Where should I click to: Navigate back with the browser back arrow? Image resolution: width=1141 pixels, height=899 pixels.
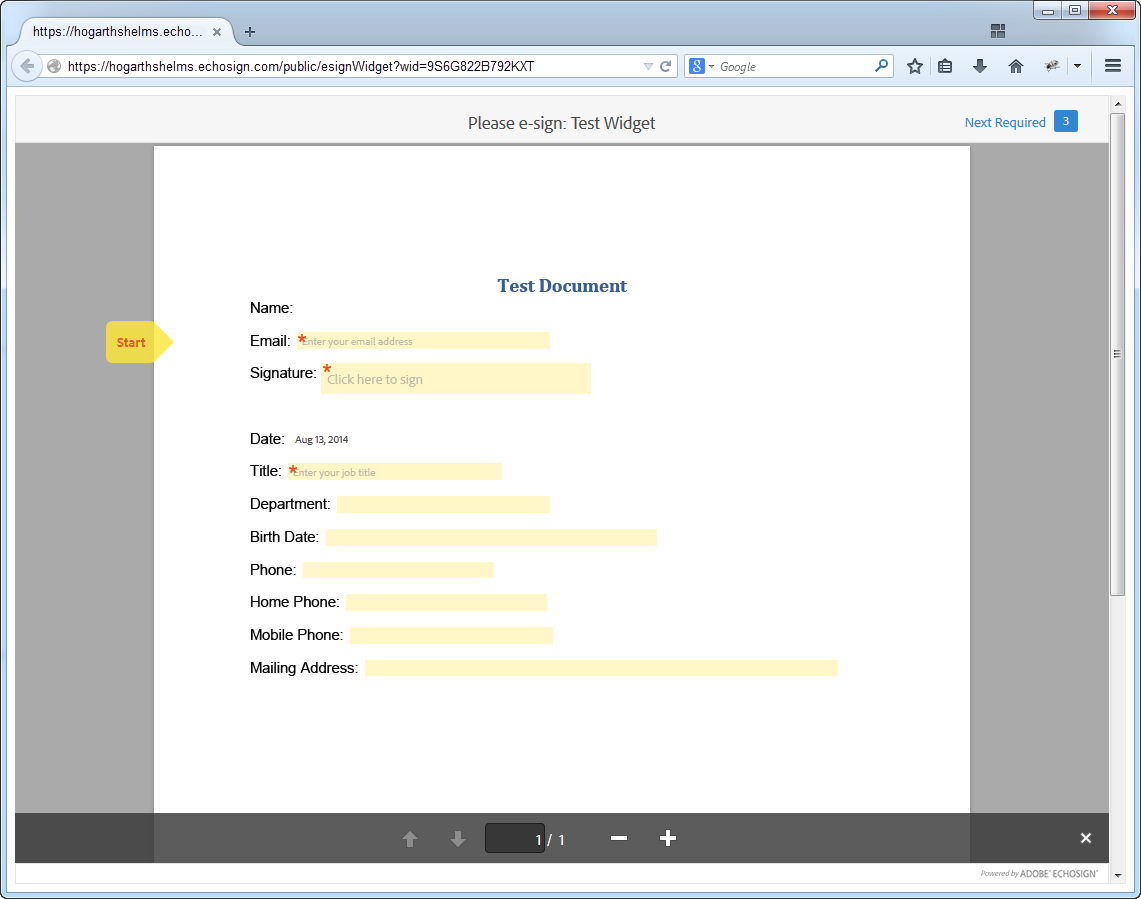pyautogui.click(x=26, y=66)
